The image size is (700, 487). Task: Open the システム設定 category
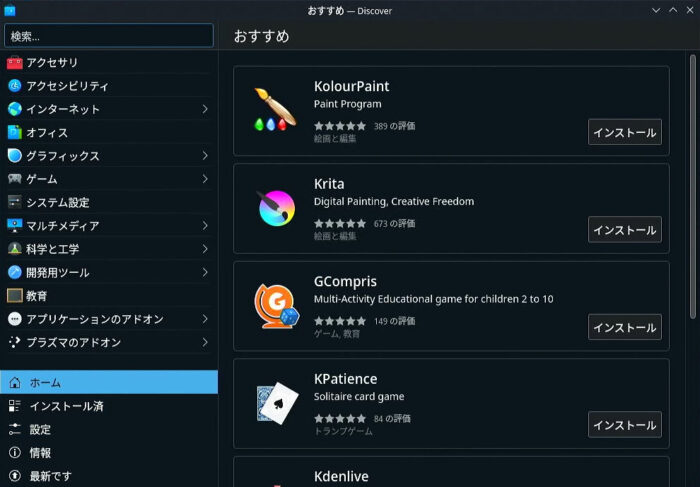[x=109, y=202]
